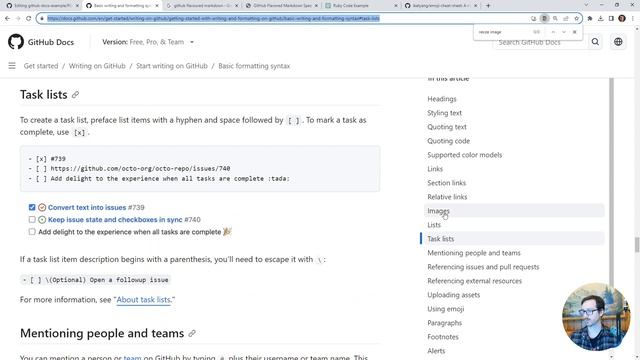Screen dimensions: 640x360
Task: Open the Version Free, Pro, & Team dropdown
Action: pos(148,42)
